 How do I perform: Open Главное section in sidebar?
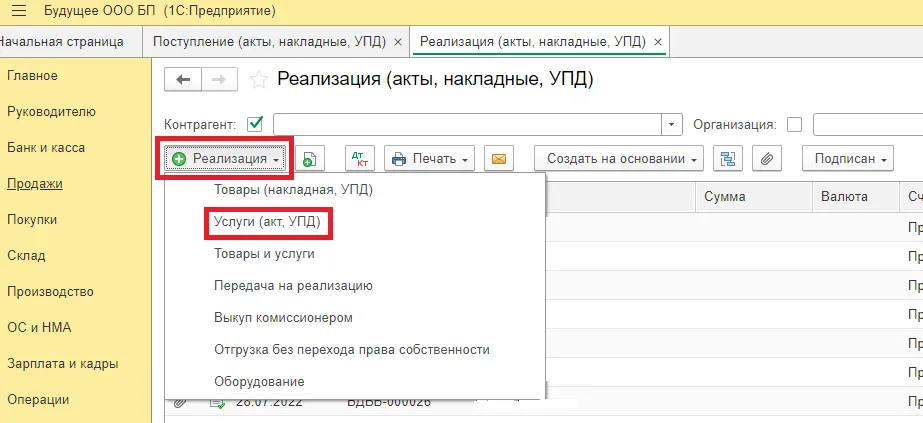(32, 76)
